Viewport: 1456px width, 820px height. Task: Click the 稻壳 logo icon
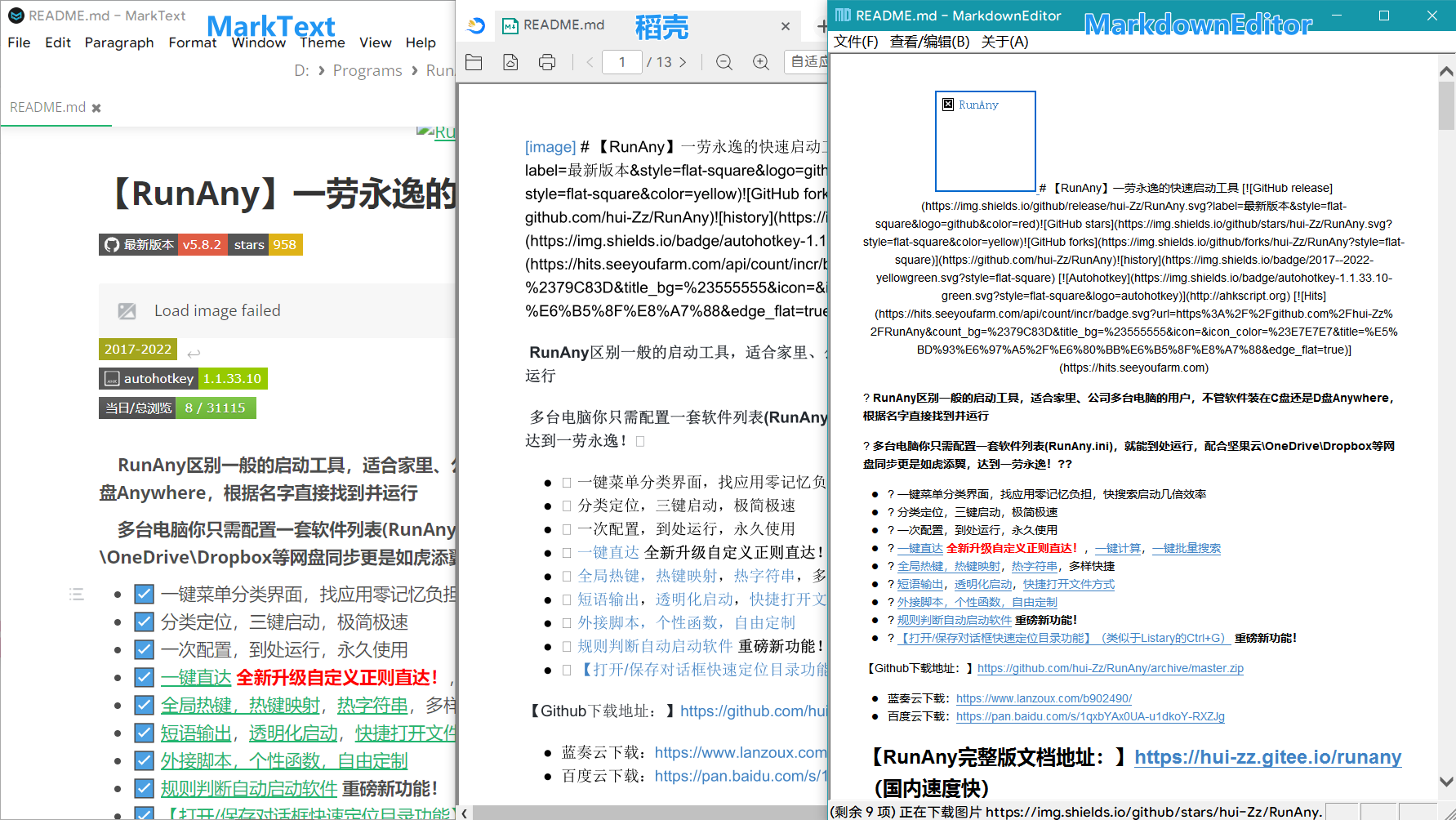pyautogui.click(x=476, y=25)
